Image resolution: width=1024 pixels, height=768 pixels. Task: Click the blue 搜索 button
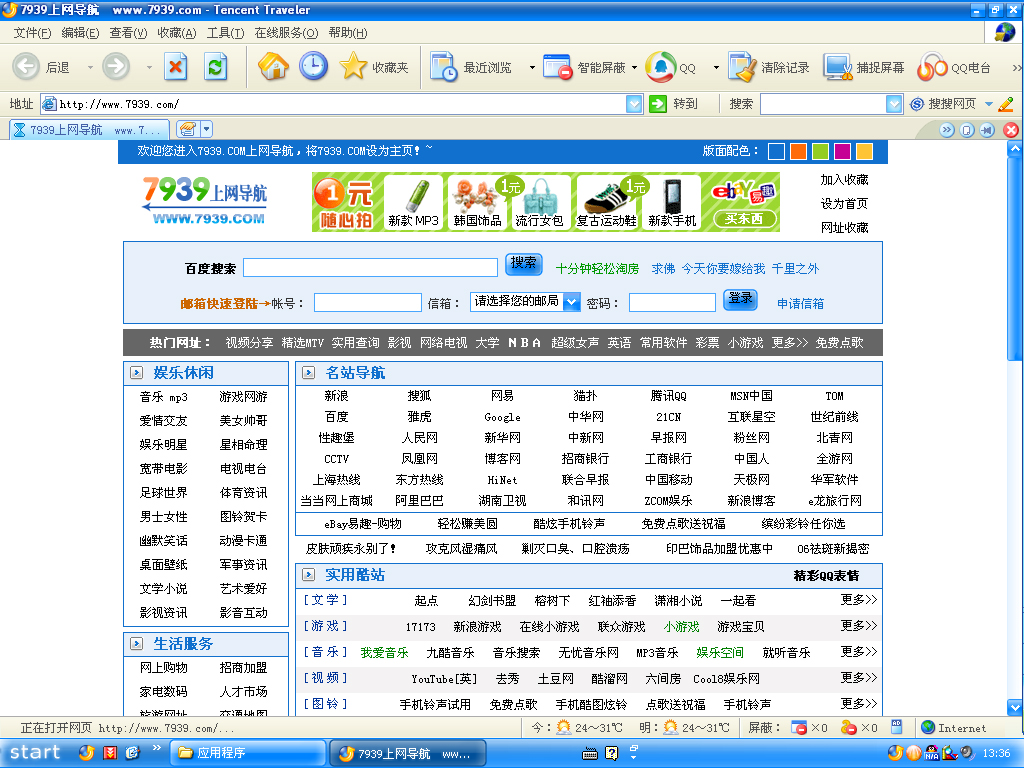coord(523,264)
